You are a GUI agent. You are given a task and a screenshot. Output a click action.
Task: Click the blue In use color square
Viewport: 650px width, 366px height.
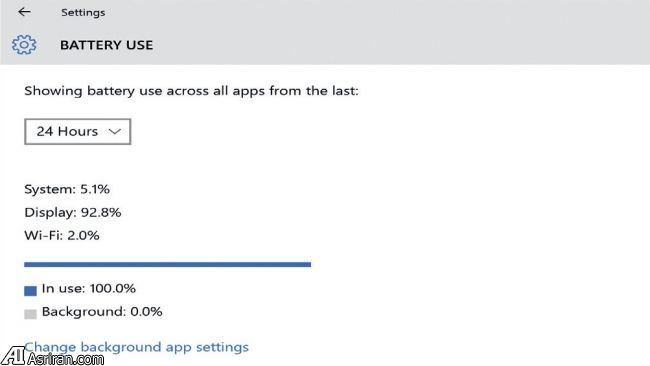point(30,291)
